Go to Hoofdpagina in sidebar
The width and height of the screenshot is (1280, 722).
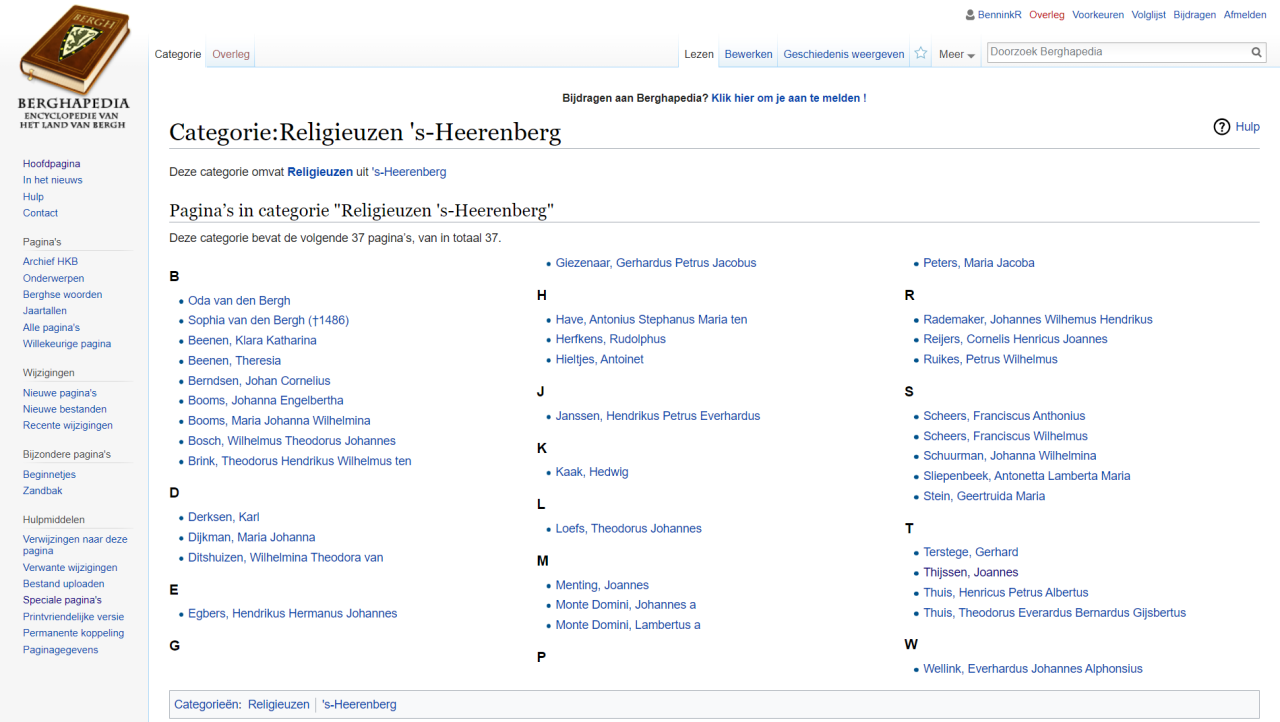click(x=52, y=164)
